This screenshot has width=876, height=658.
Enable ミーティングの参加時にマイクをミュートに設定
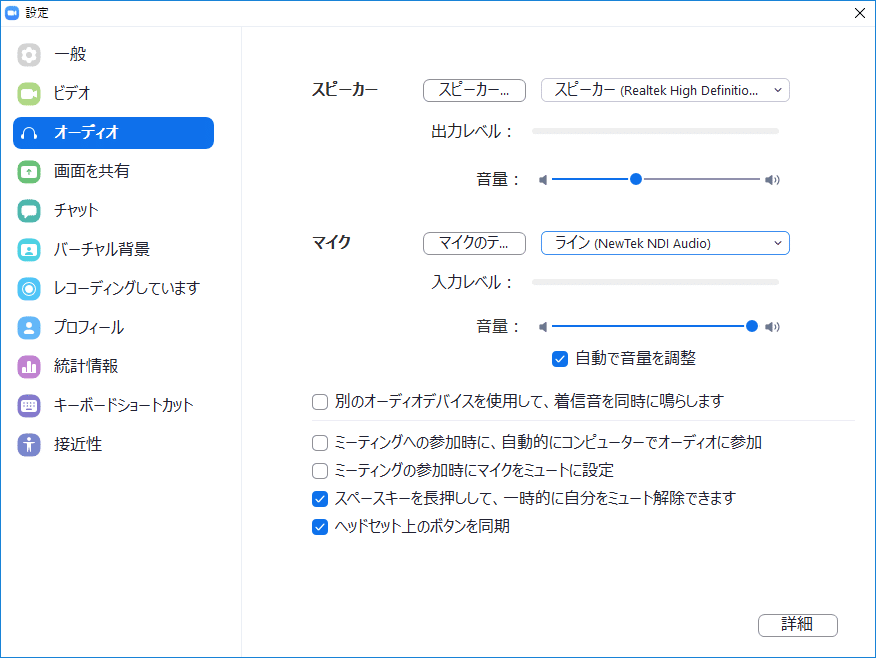319,470
